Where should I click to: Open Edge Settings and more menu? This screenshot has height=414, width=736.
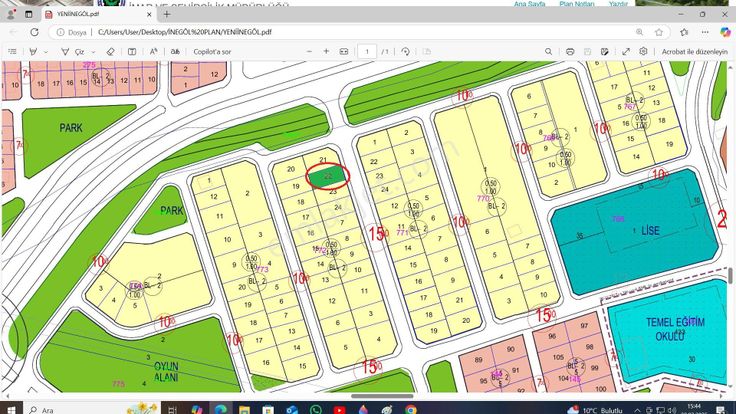point(705,32)
